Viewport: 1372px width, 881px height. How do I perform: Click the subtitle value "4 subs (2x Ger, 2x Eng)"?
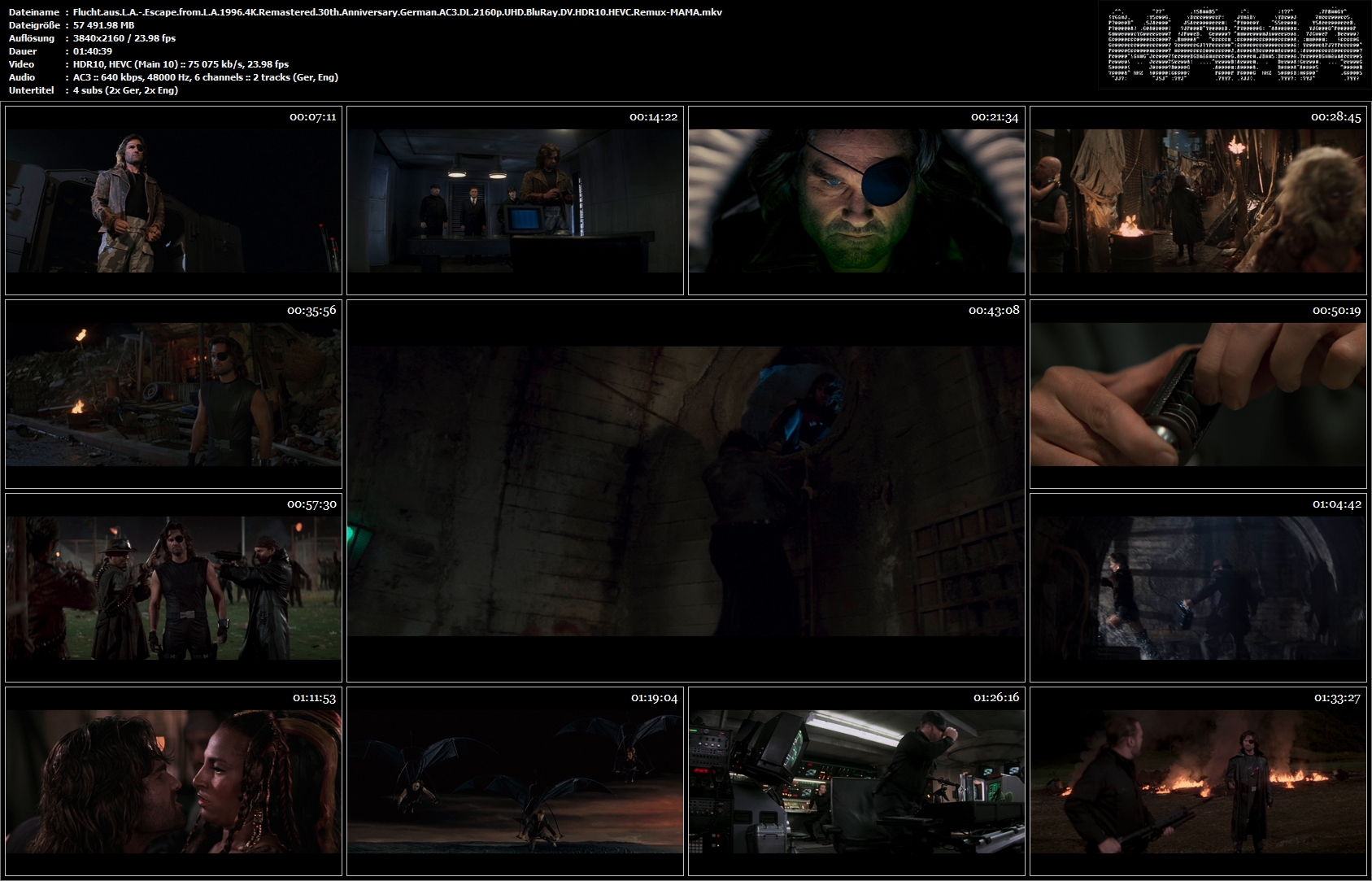pos(126,90)
